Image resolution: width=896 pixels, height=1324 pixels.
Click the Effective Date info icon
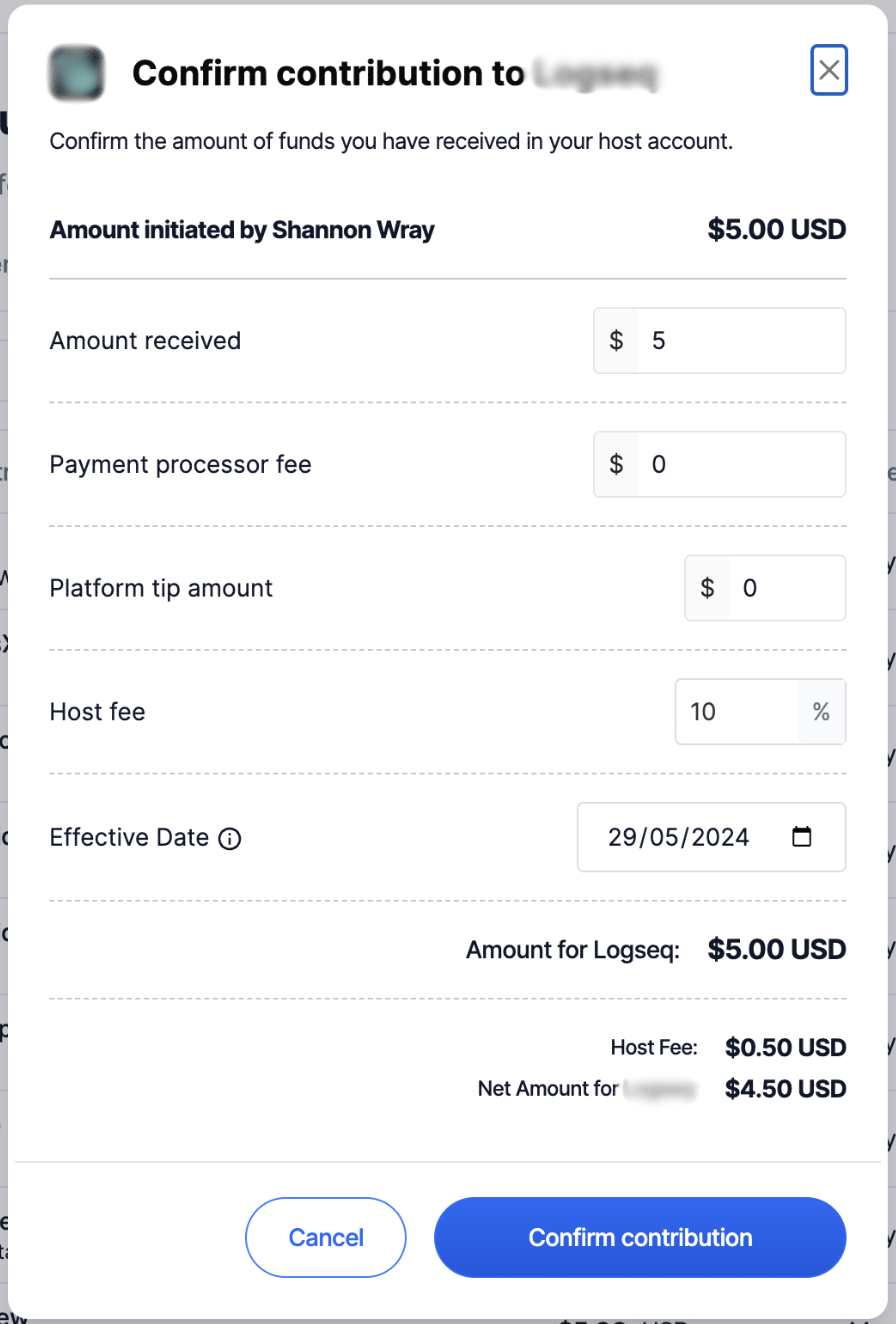(x=229, y=838)
